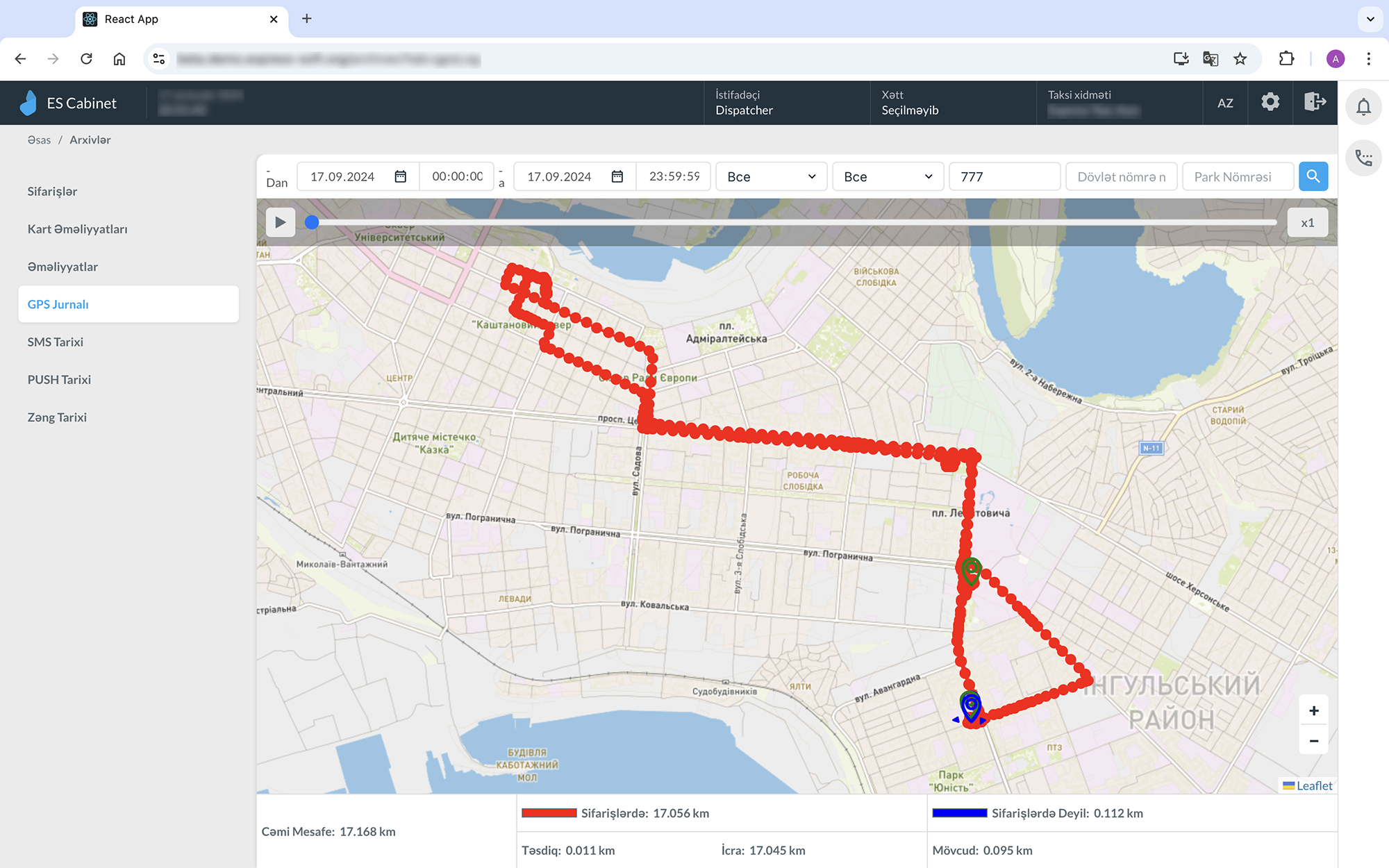Open end date calendar picker icon

pyautogui.click(x=617, y=176)
